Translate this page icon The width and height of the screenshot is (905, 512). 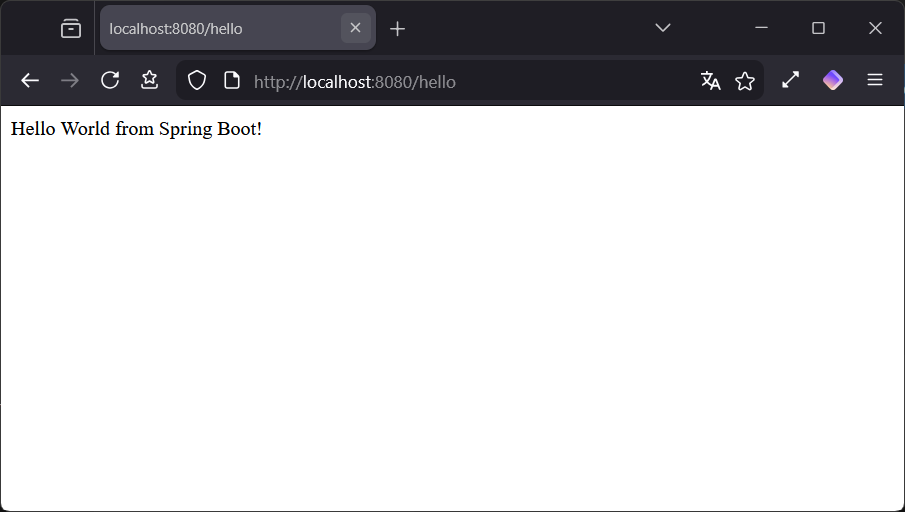(x=710, y=81)
